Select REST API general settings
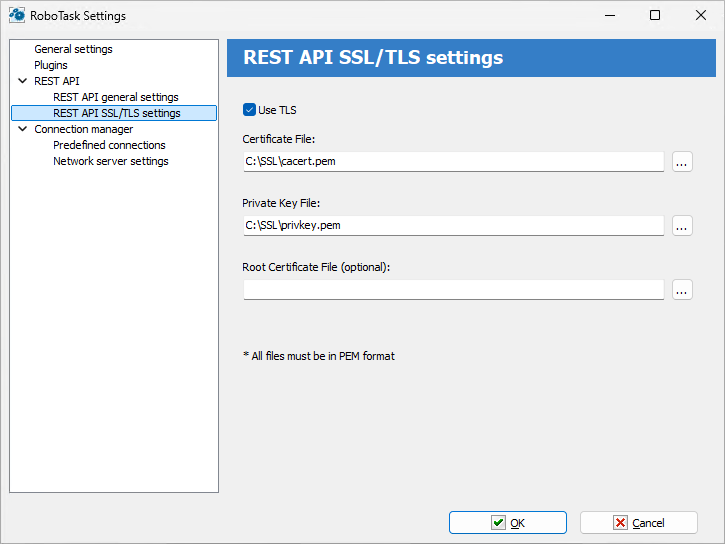This screenshot has width=725, height=544. click(x=116, y=97)
